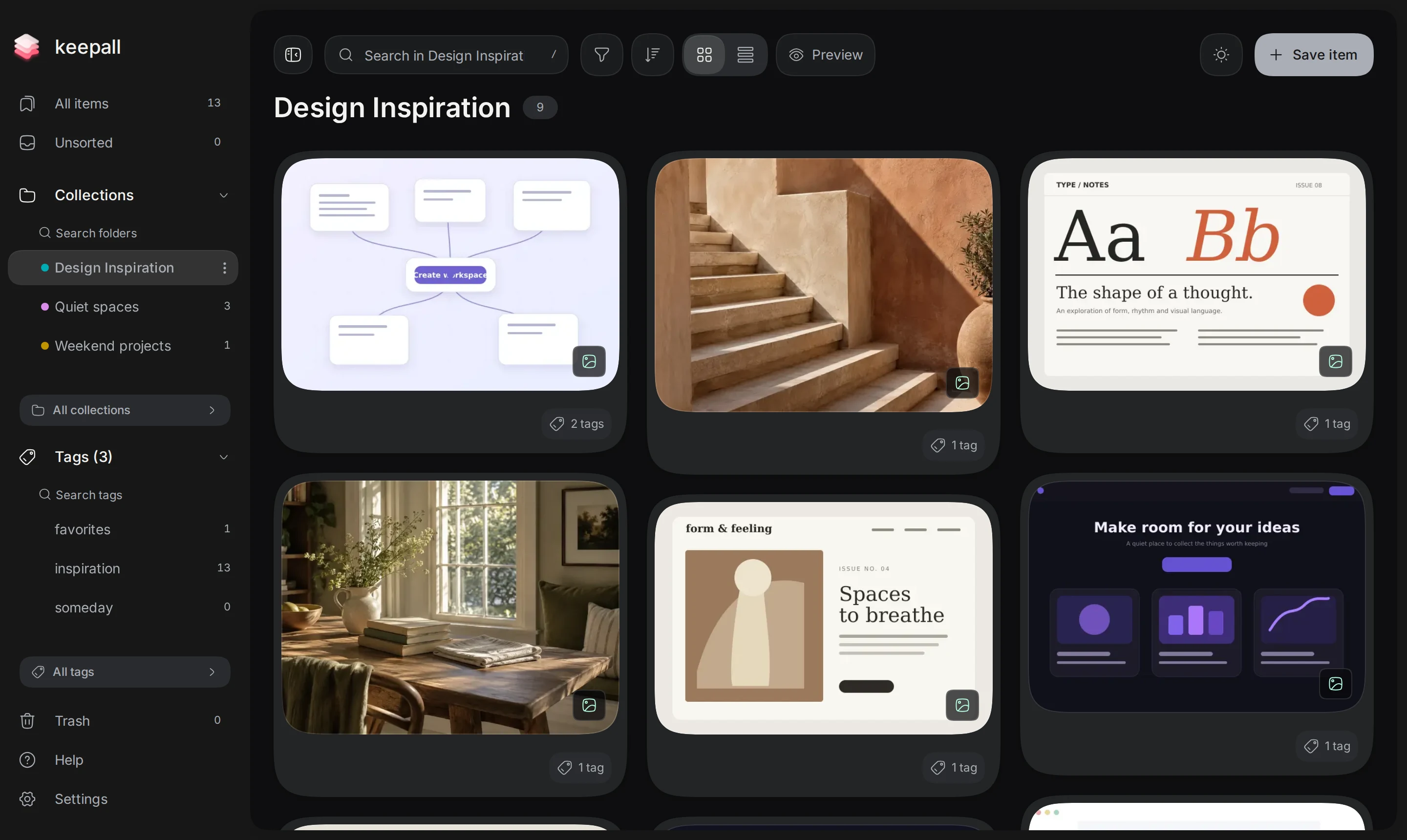
Task: Collapse the Tags (3) section chevron
Action: (x=224, y=457)
